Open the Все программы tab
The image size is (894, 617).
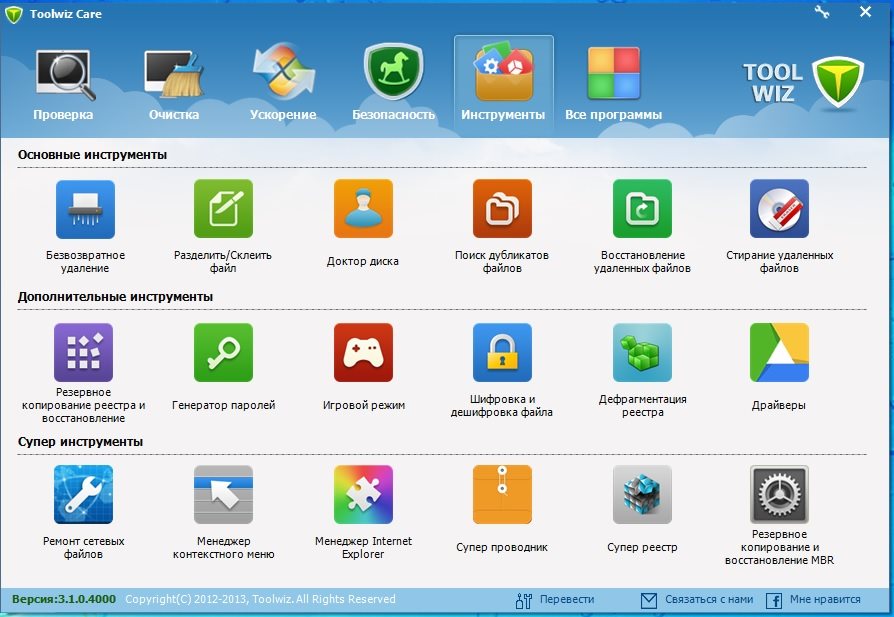point(613,84)
